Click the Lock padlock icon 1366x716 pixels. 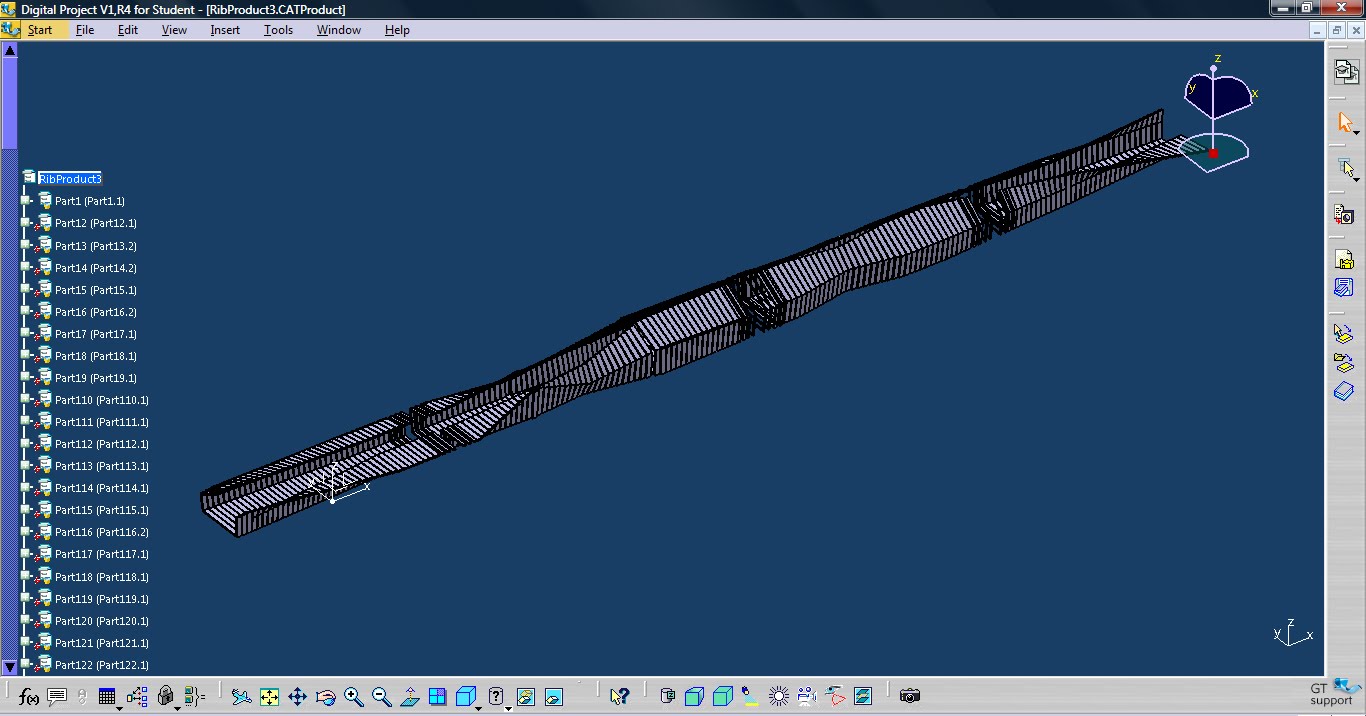pyautogui.click(x=166, y=697)
